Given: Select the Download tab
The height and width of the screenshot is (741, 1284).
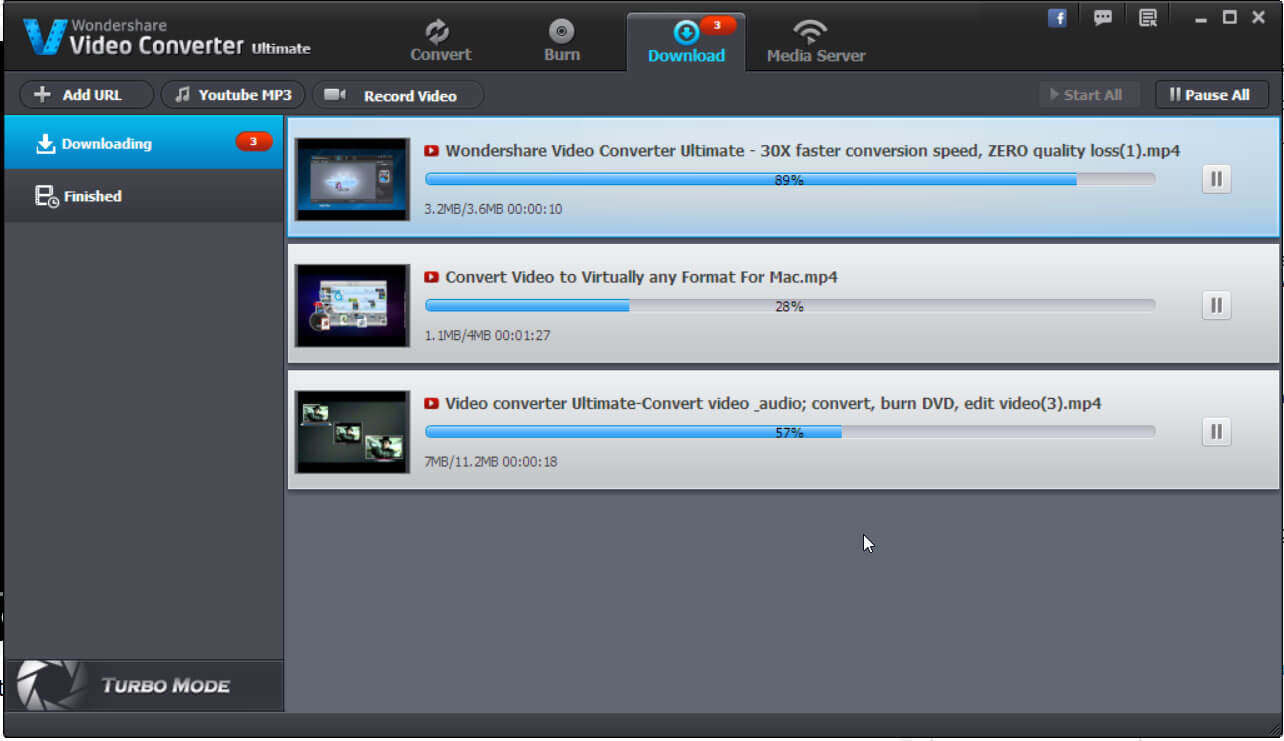Looking at the screenshot, I should [x=686, y=41].
